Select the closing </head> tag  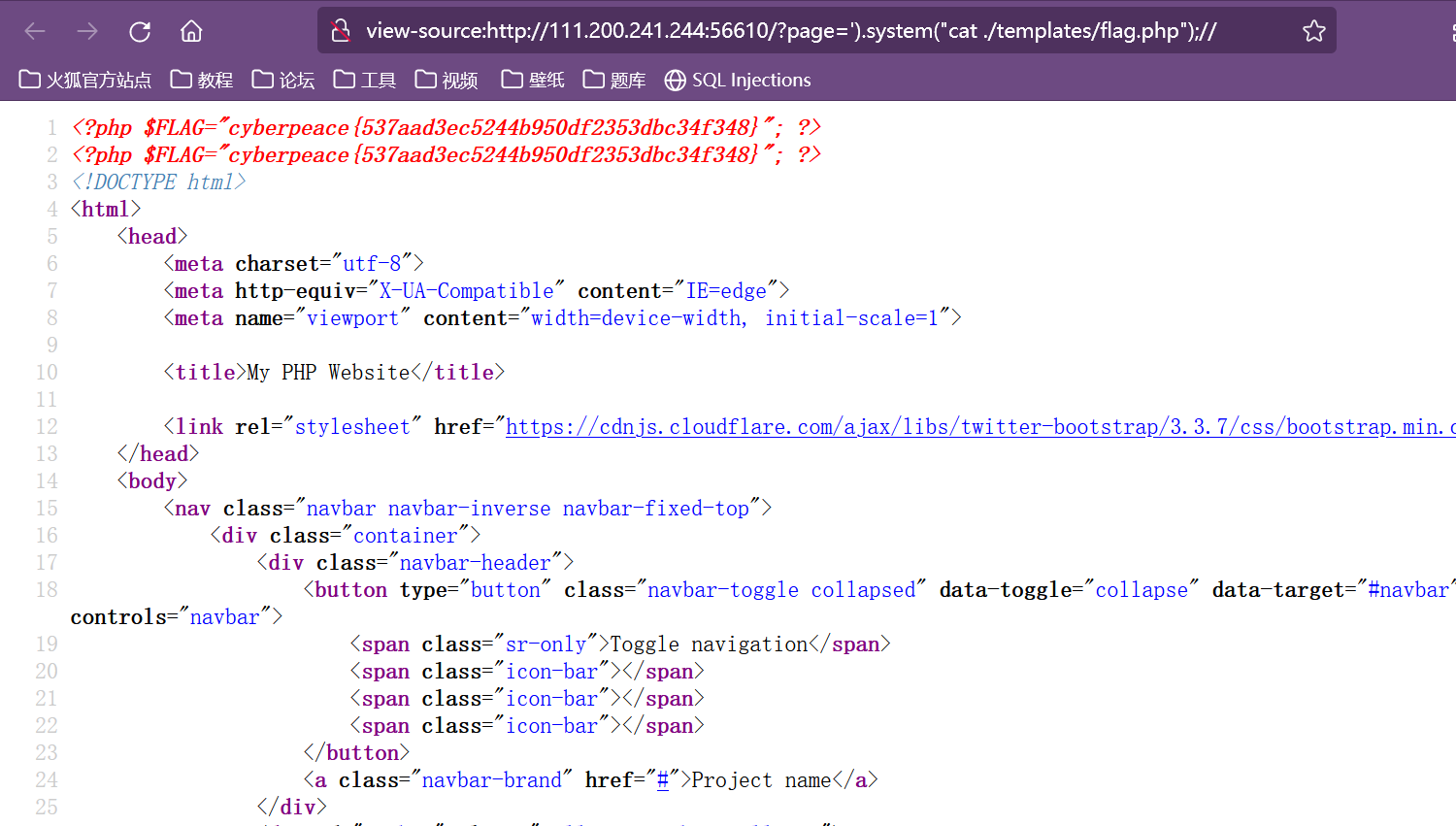click(x=158, y=454)
